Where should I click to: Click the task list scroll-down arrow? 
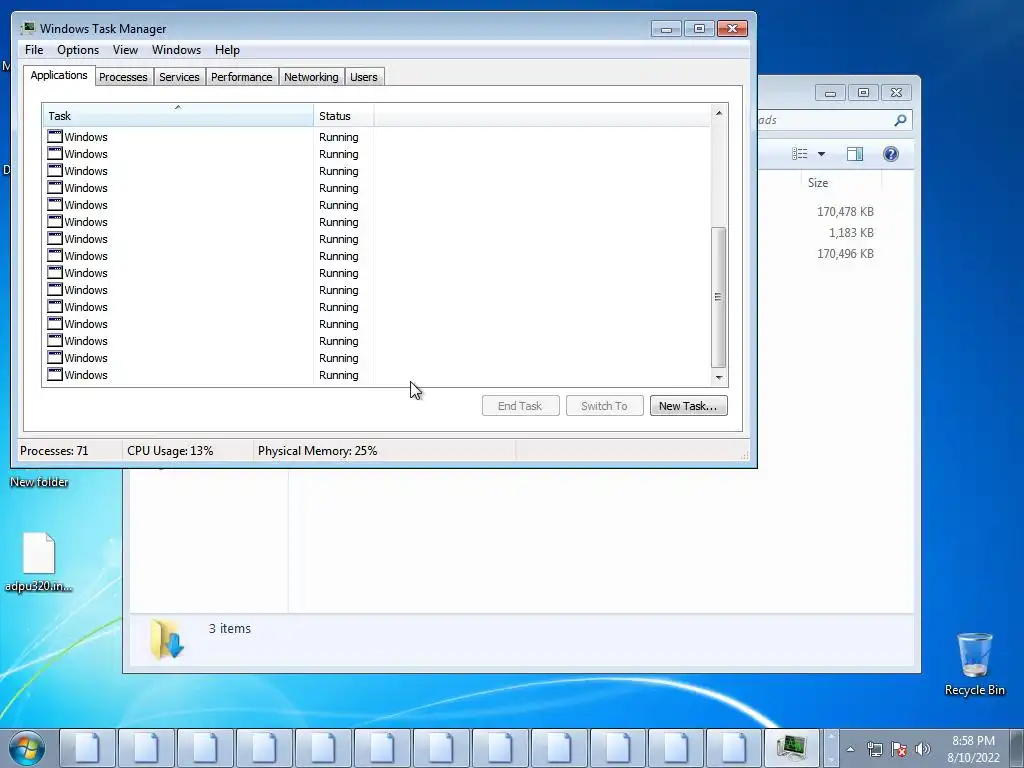(x=718, y=377)
